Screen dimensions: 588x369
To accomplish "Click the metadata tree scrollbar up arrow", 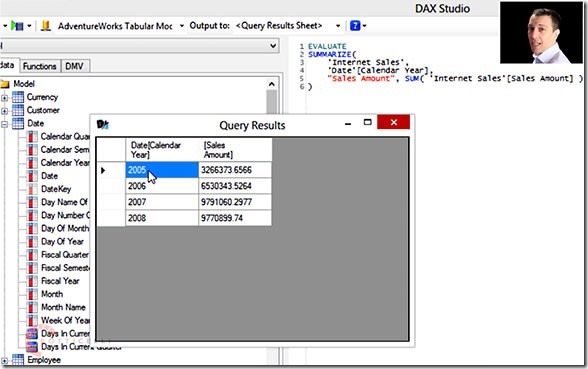I will 272,84.
